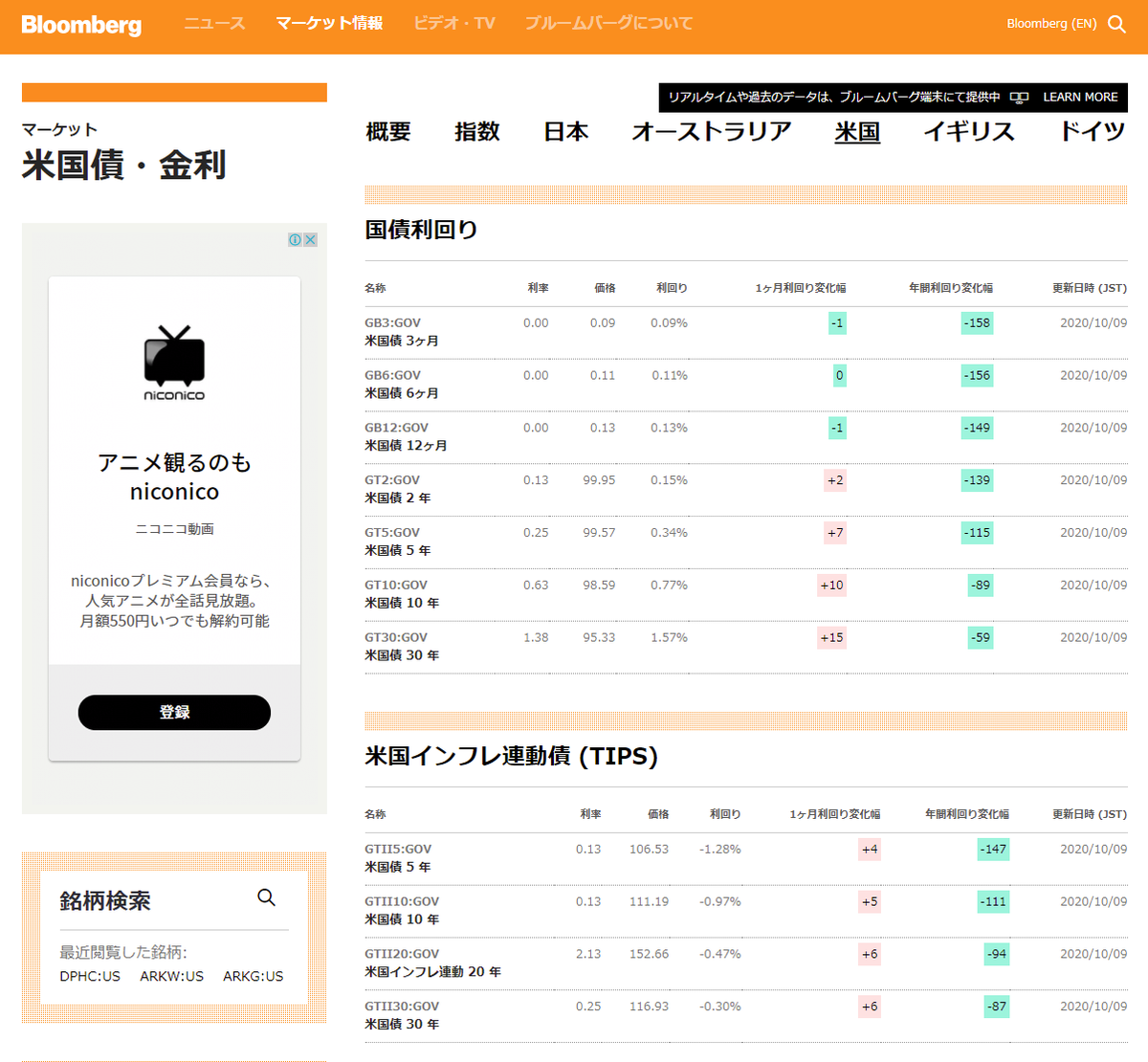This screenshot has height=1062, width=1148.
Task: Click the Bloomberg logo
Action: 81,25
